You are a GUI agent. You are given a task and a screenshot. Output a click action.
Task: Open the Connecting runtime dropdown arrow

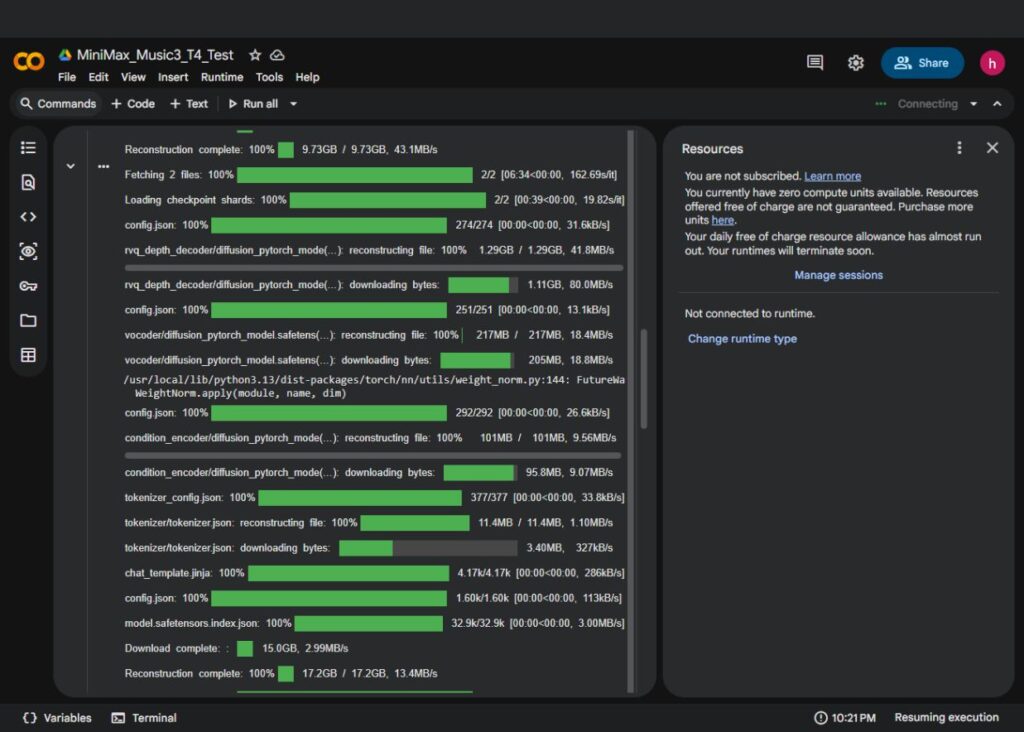973,104
